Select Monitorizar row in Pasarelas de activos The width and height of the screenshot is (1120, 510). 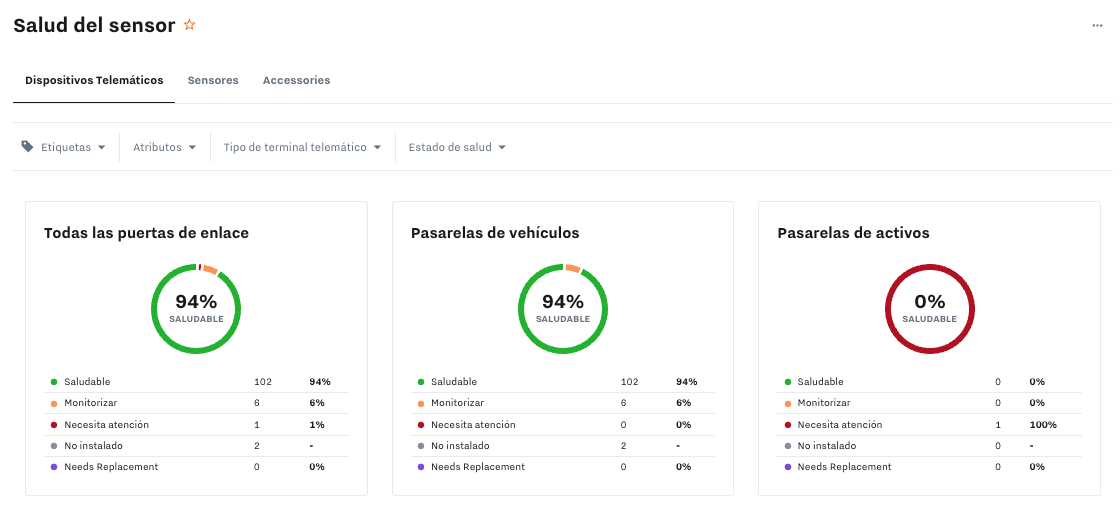[x=929, y=403]
